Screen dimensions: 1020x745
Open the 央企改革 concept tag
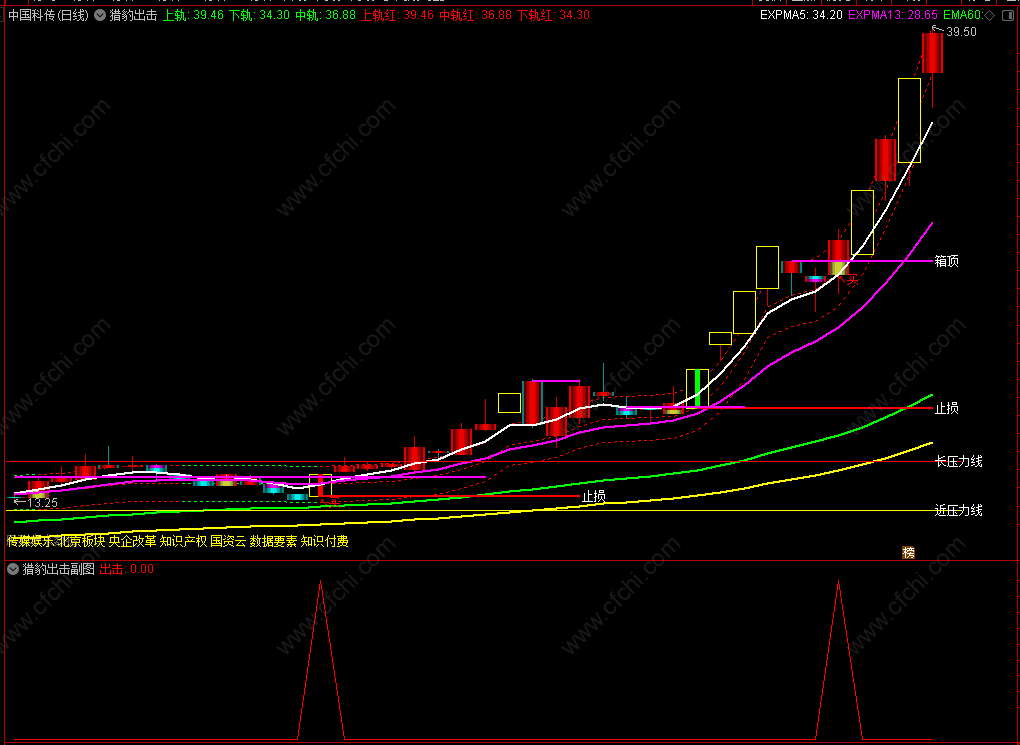click(x=133, y=541)
